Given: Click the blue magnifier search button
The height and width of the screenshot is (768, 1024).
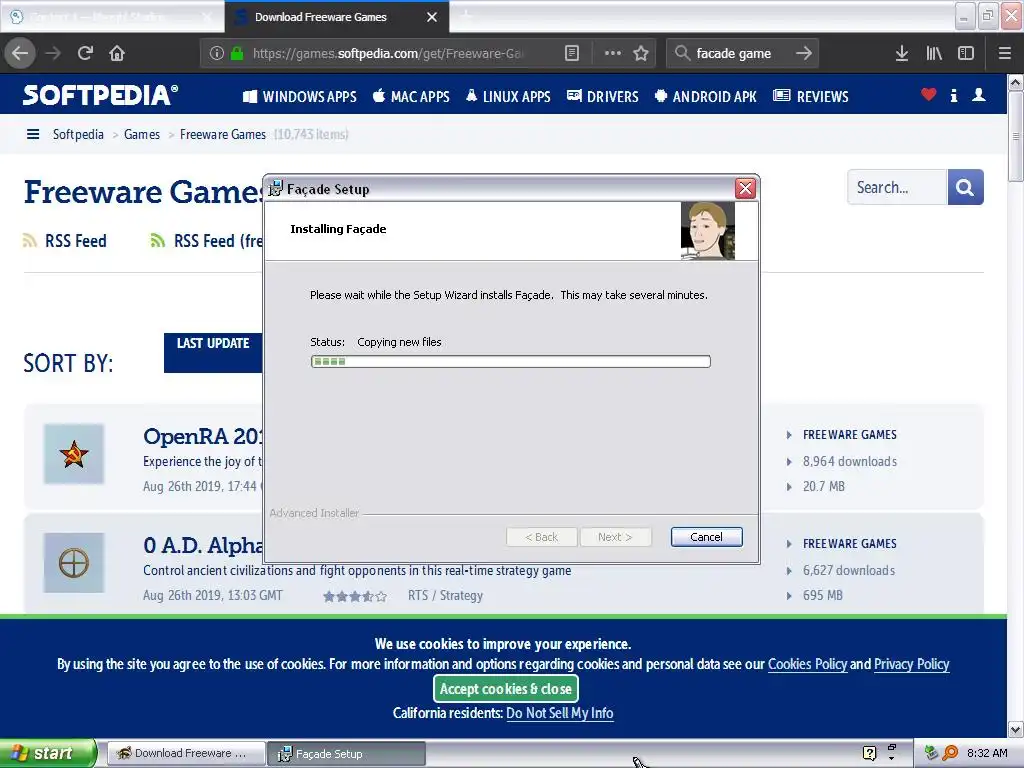Looking at the screenshot, I should pos(965,187).
